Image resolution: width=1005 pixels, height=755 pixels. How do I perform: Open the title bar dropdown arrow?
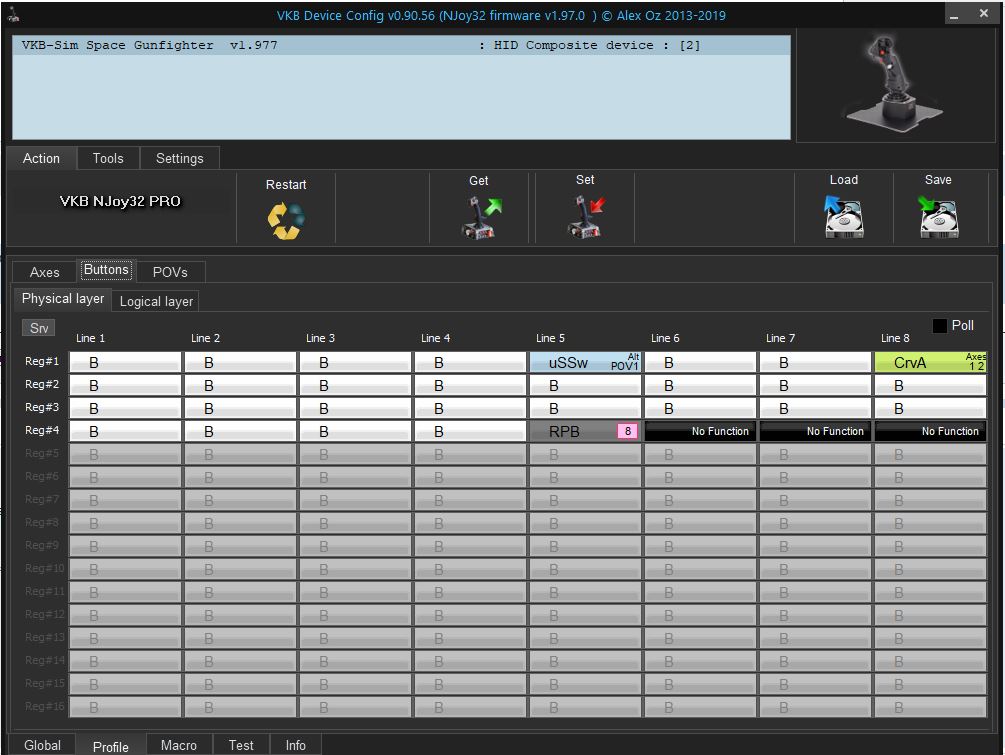click(x=956, y=15)
